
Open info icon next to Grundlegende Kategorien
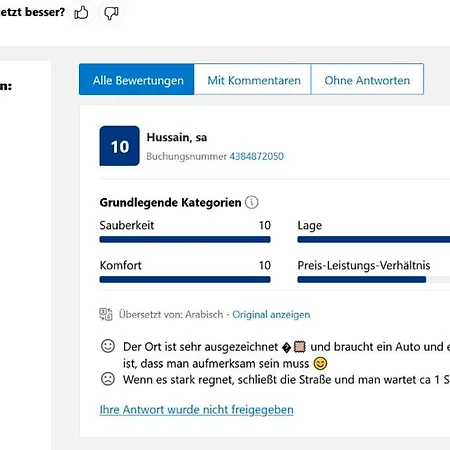pos(252,202)
